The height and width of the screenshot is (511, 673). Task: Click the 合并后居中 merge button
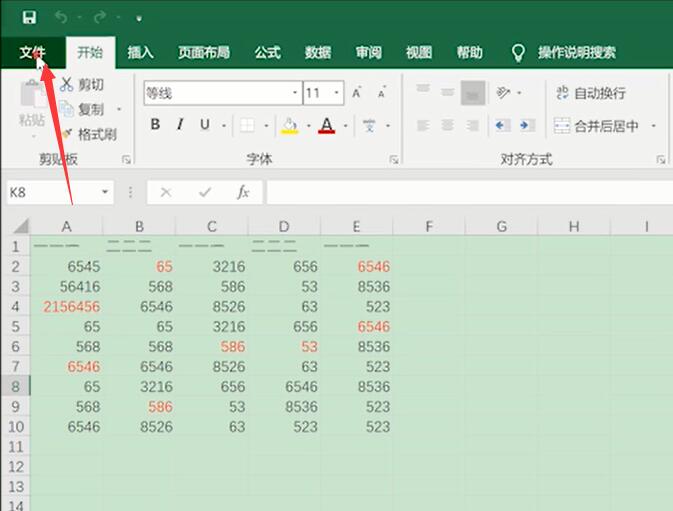(596, 126)
